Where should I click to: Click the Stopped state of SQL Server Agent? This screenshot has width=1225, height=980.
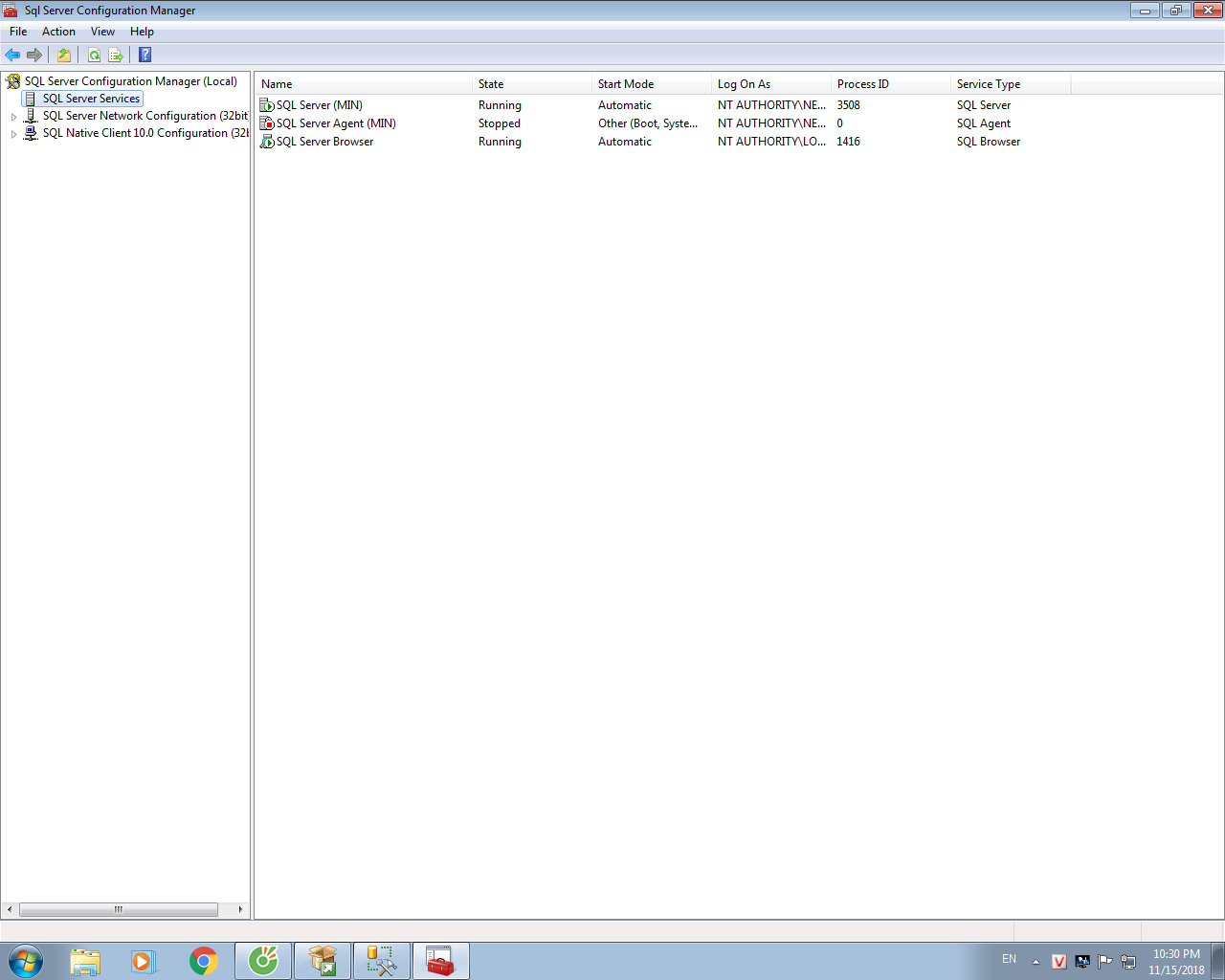(x=500, y=123)
